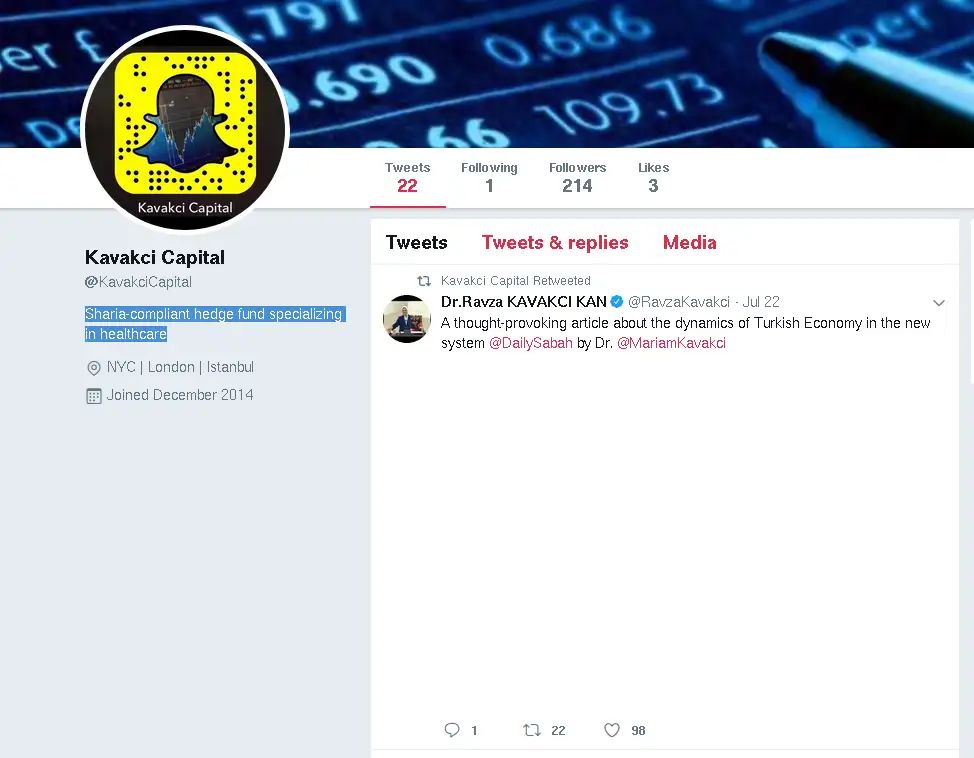Open the @DailySabah mention link
The height and width of the screenshot is (758, 974).
click(530, 343)
